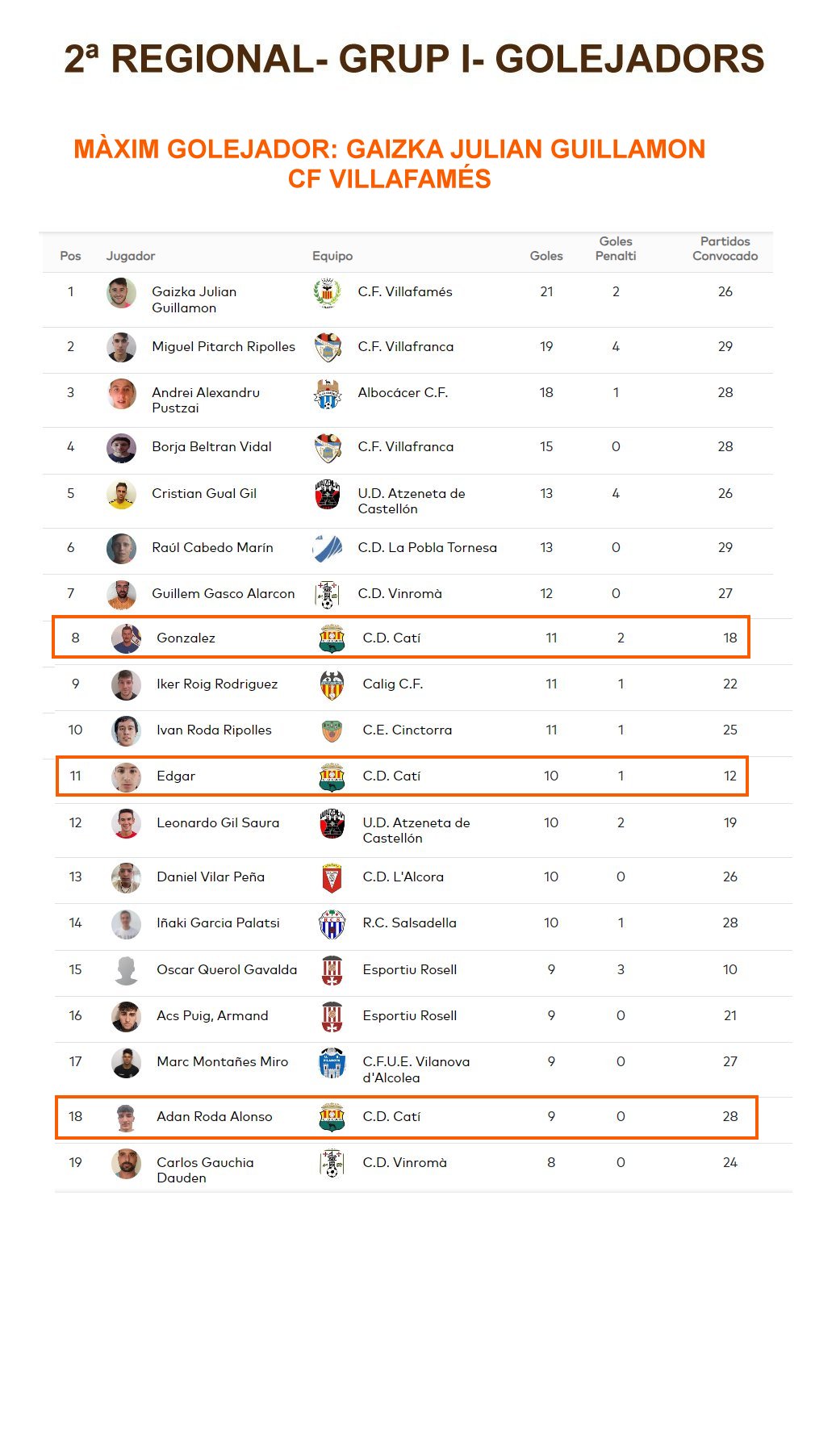Click the Goles Penalti column header
Screen dimensions: 836x1456
tap(616, 249)
